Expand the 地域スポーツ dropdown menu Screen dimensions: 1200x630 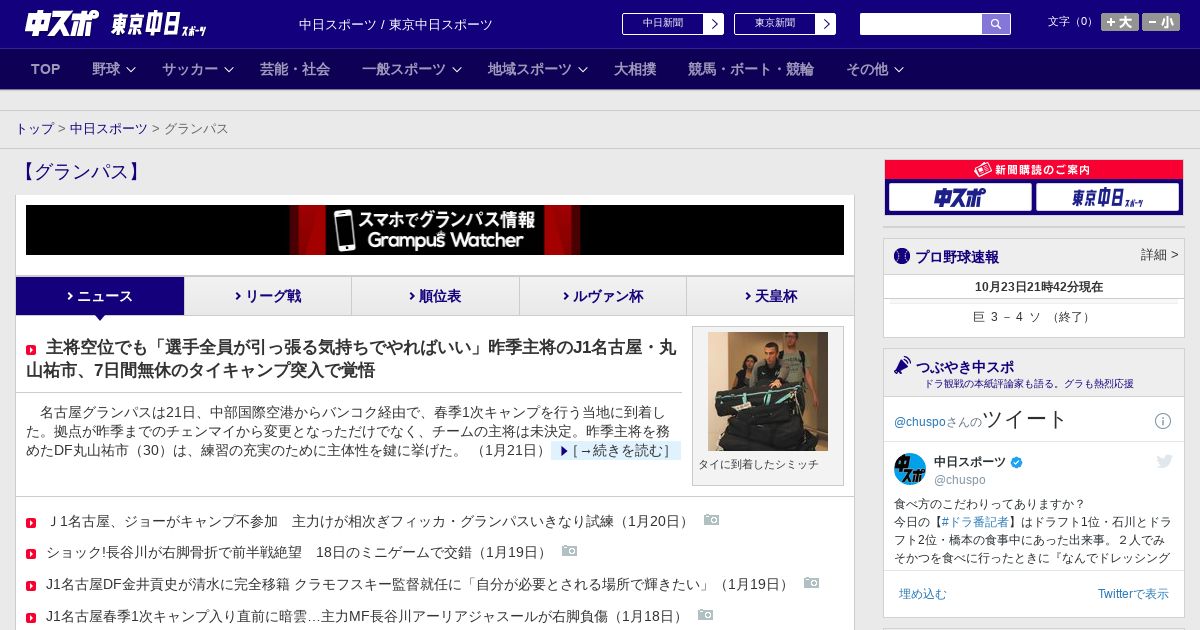pyautogui.click(x=538, y=69)
